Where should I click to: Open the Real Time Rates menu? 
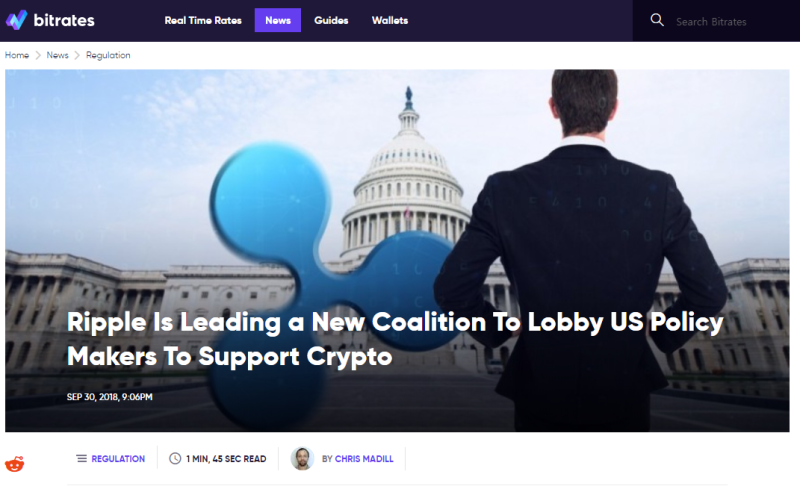(x=203, y=20)
